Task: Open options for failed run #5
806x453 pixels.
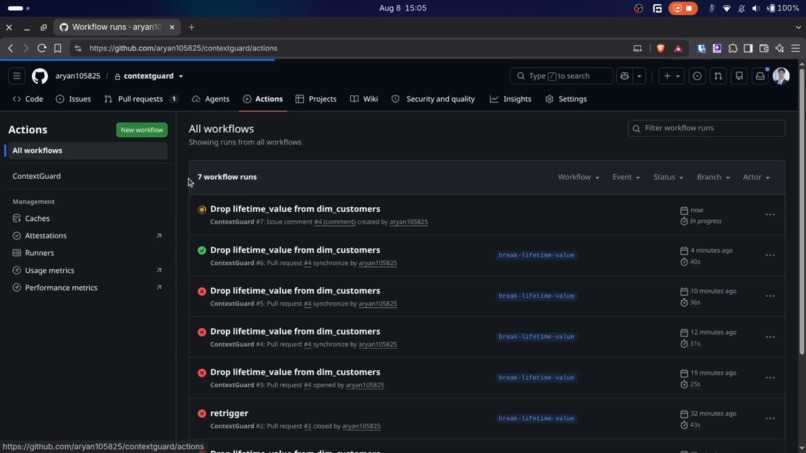Action: click(x=770, y=296)
